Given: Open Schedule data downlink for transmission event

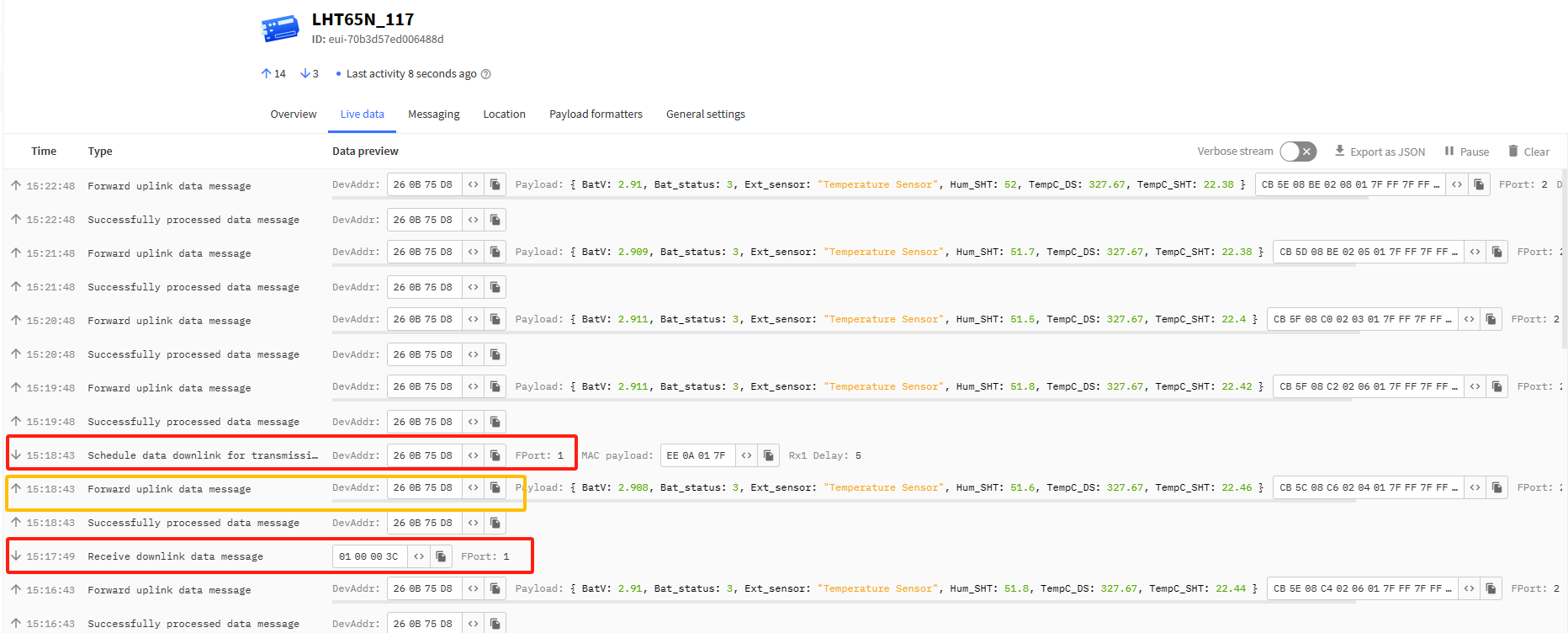Looking at the screenshot, I should tap(784, 455).
